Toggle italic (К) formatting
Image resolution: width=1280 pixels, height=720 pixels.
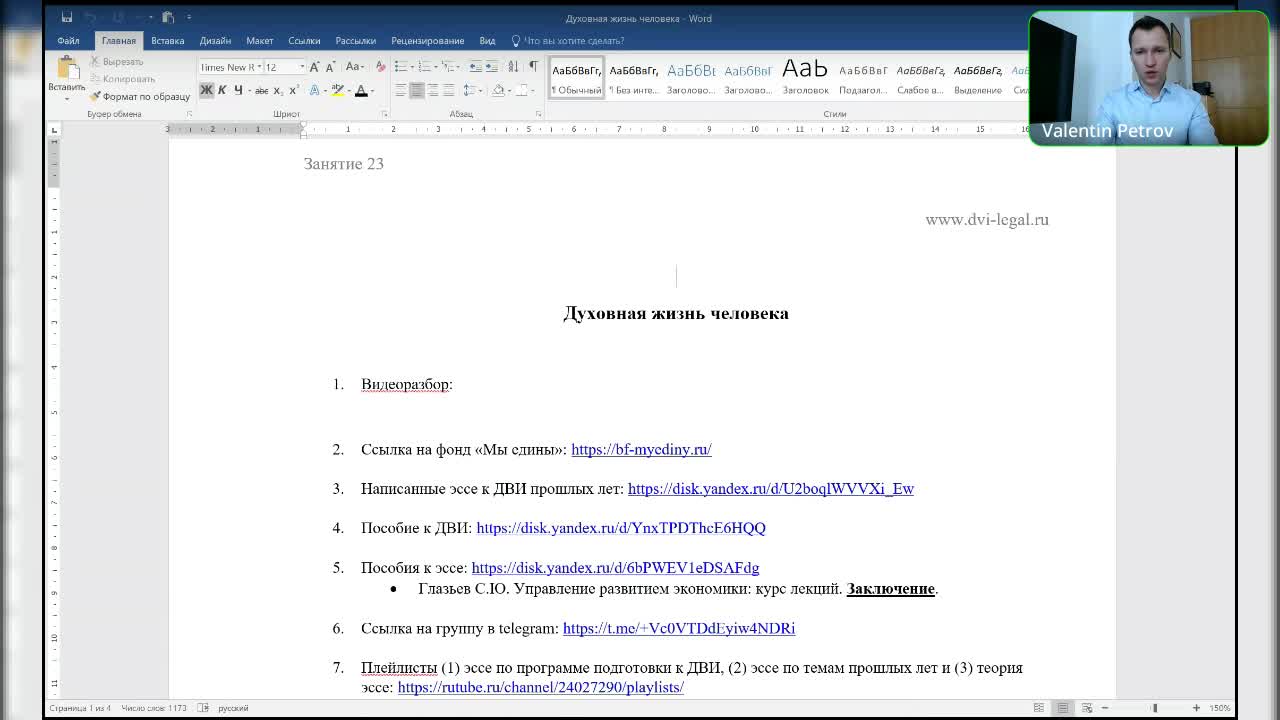point(222,90)
